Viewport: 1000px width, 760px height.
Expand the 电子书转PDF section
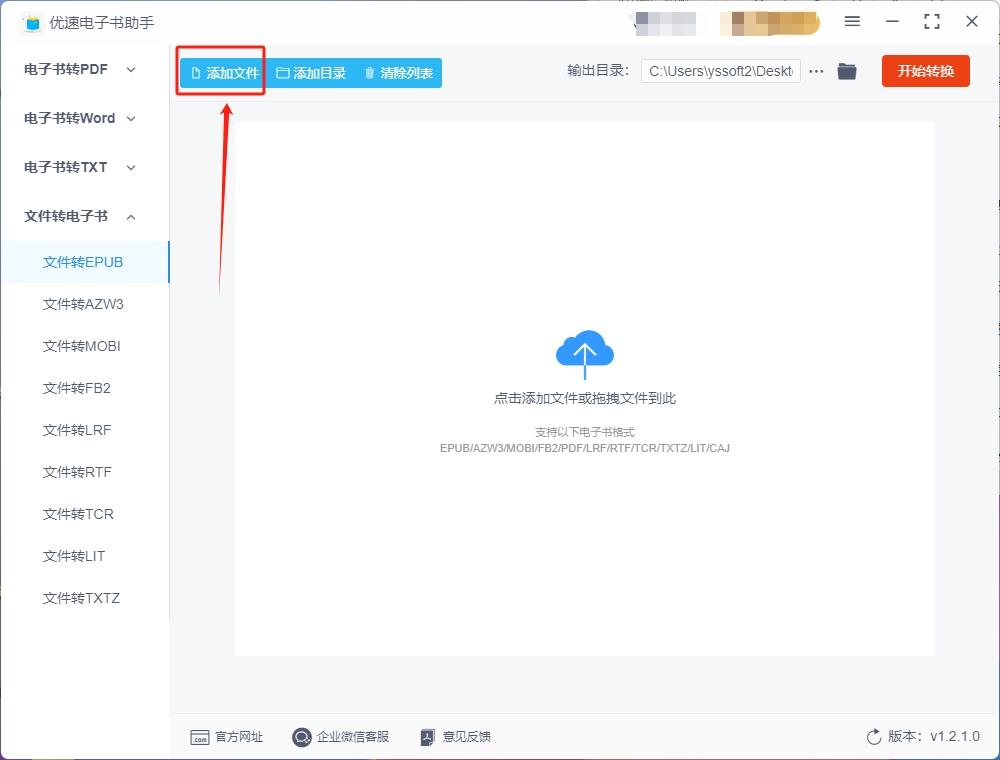(x=80, y=69)
